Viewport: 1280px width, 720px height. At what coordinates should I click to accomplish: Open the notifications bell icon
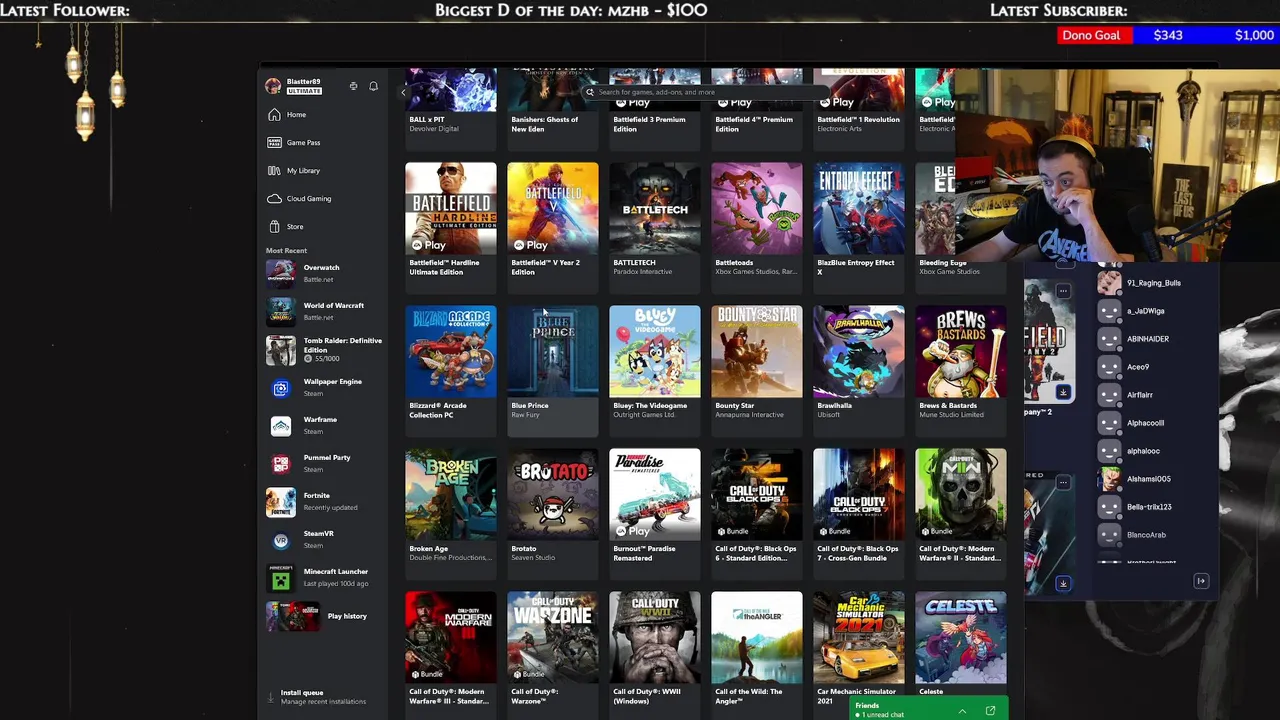373,86
